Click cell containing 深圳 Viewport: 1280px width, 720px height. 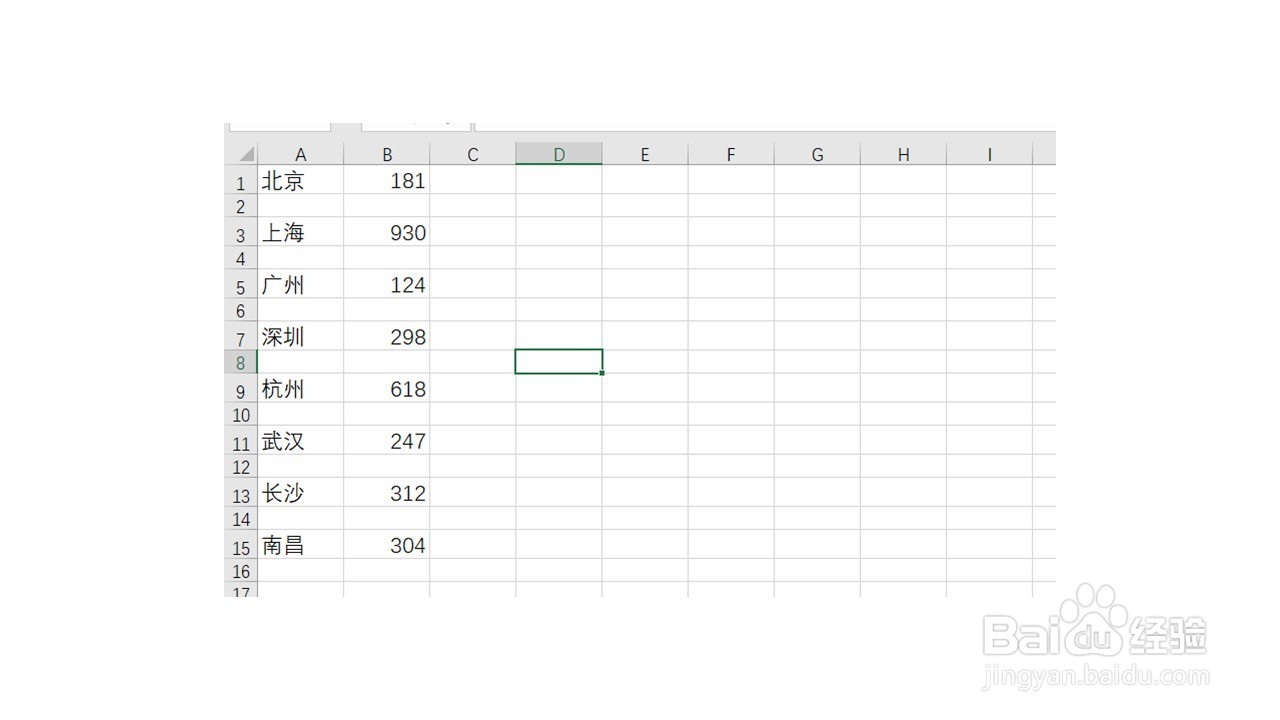300,336
